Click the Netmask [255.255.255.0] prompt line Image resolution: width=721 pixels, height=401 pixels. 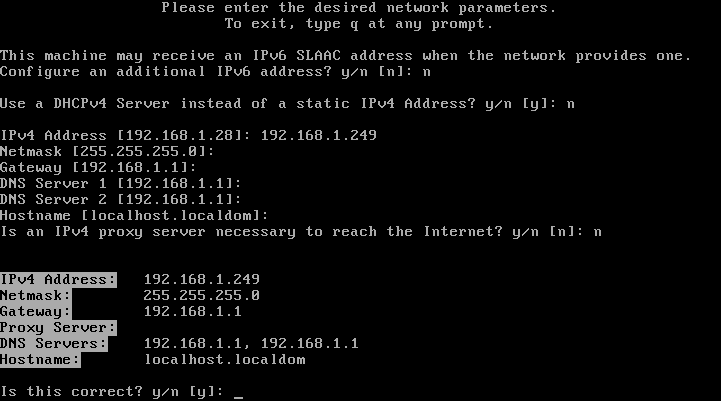pos(107,151)
